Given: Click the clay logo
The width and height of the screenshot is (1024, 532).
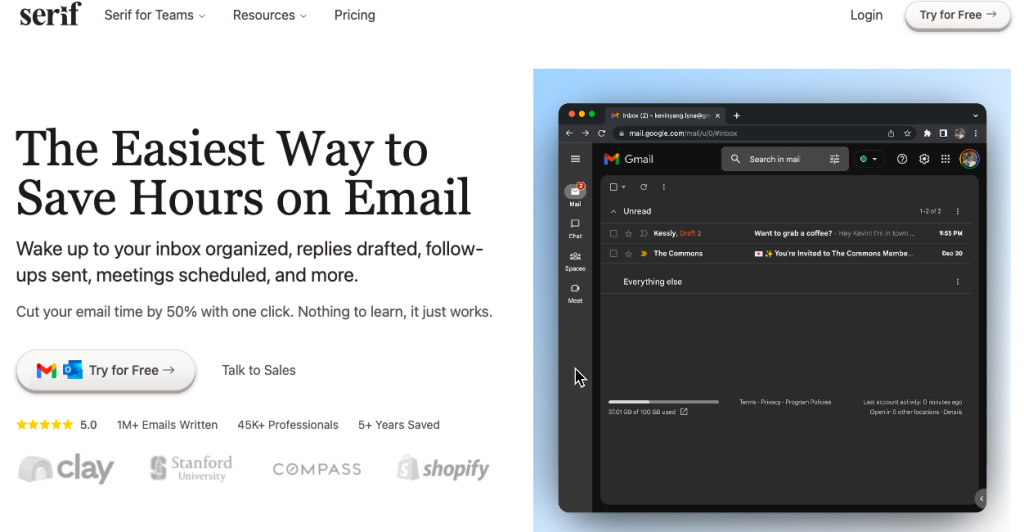Looking at the screenshot, I should [x=66, y=468].
